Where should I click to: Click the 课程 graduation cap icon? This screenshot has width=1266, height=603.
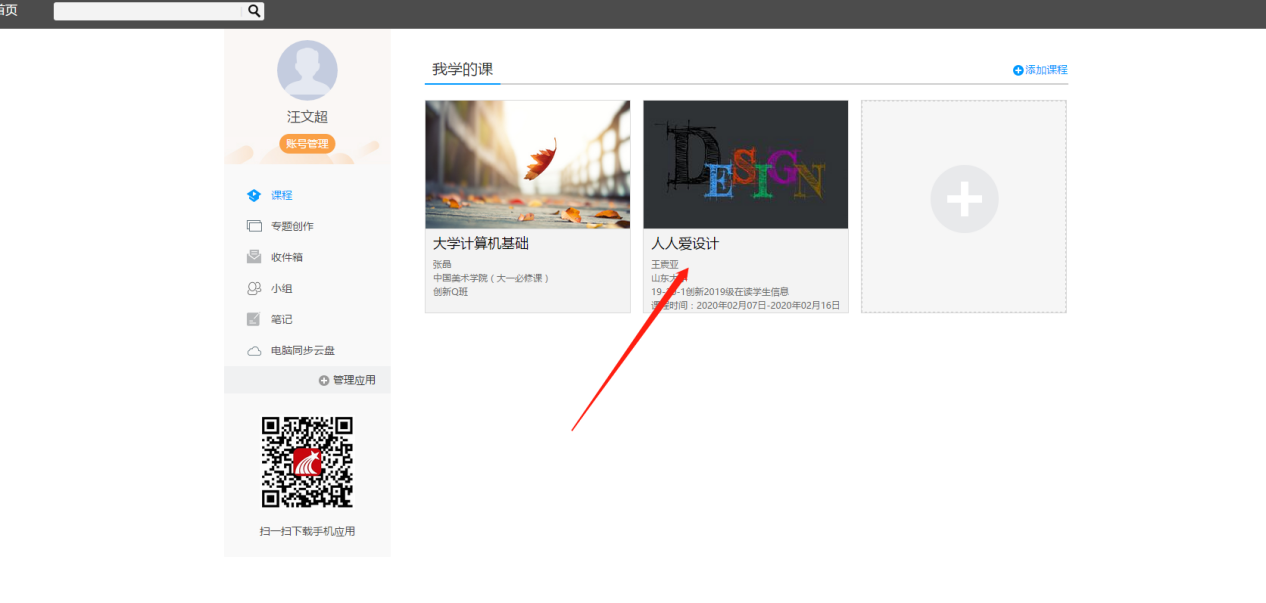[x=254, y=196]
